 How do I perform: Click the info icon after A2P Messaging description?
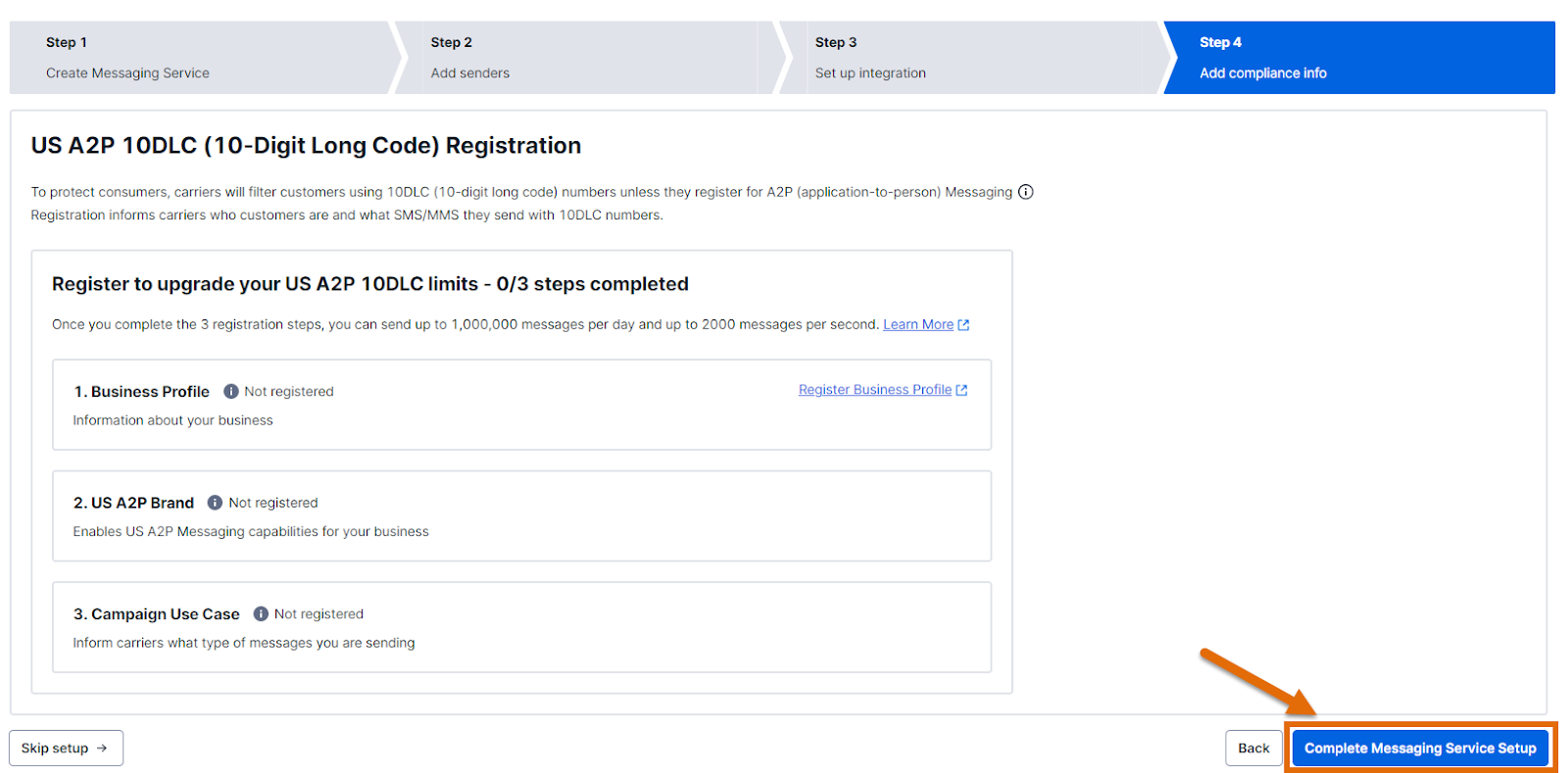tap(1025, 192)
